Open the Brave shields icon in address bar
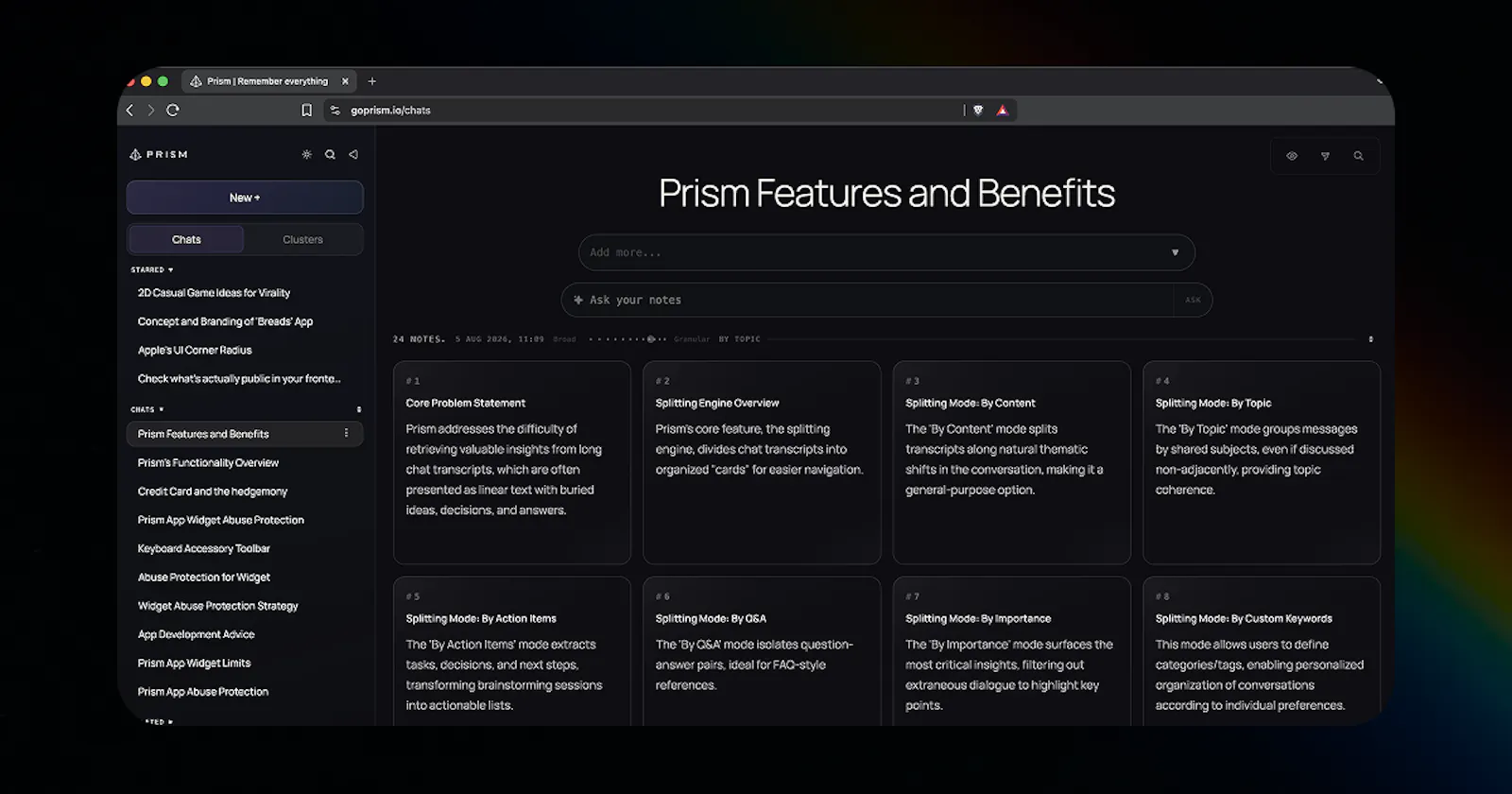 [978, 111]
